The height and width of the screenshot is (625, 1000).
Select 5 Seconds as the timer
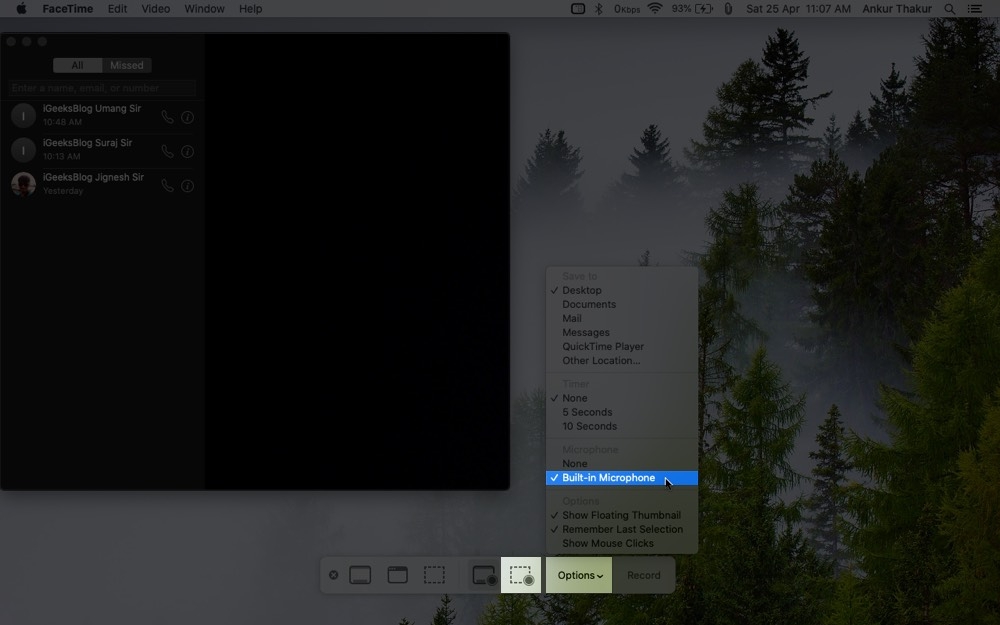point(589,411)
